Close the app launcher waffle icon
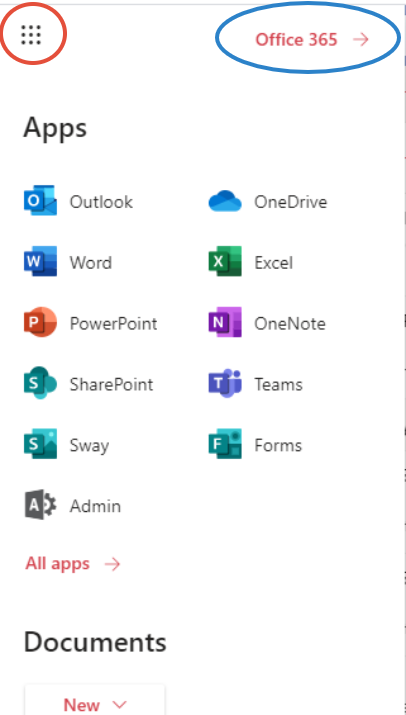The width and height of the screenshot is (406, 715). 31,35
